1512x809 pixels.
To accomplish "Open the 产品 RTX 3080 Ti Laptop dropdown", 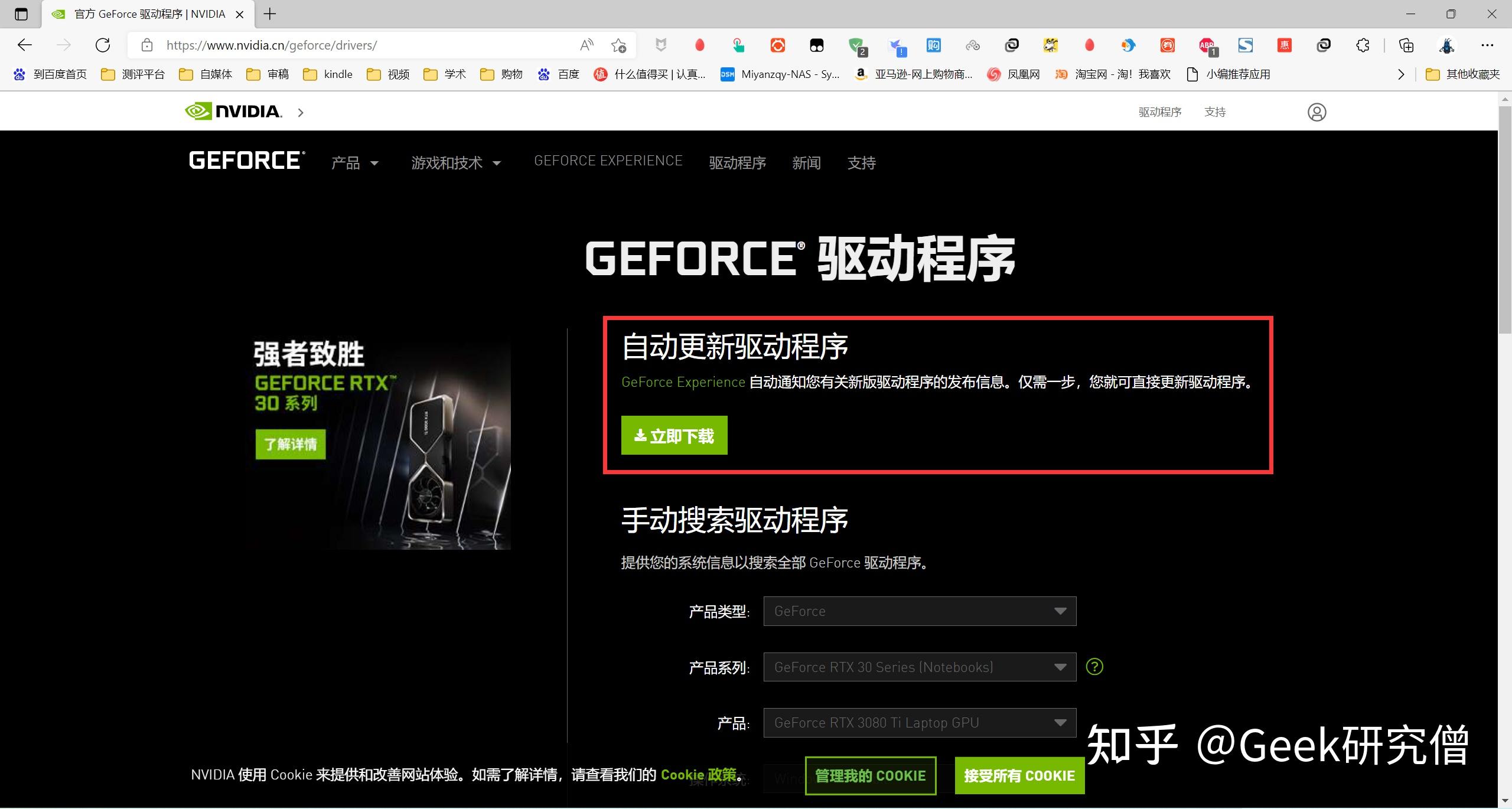I will 920,723.
